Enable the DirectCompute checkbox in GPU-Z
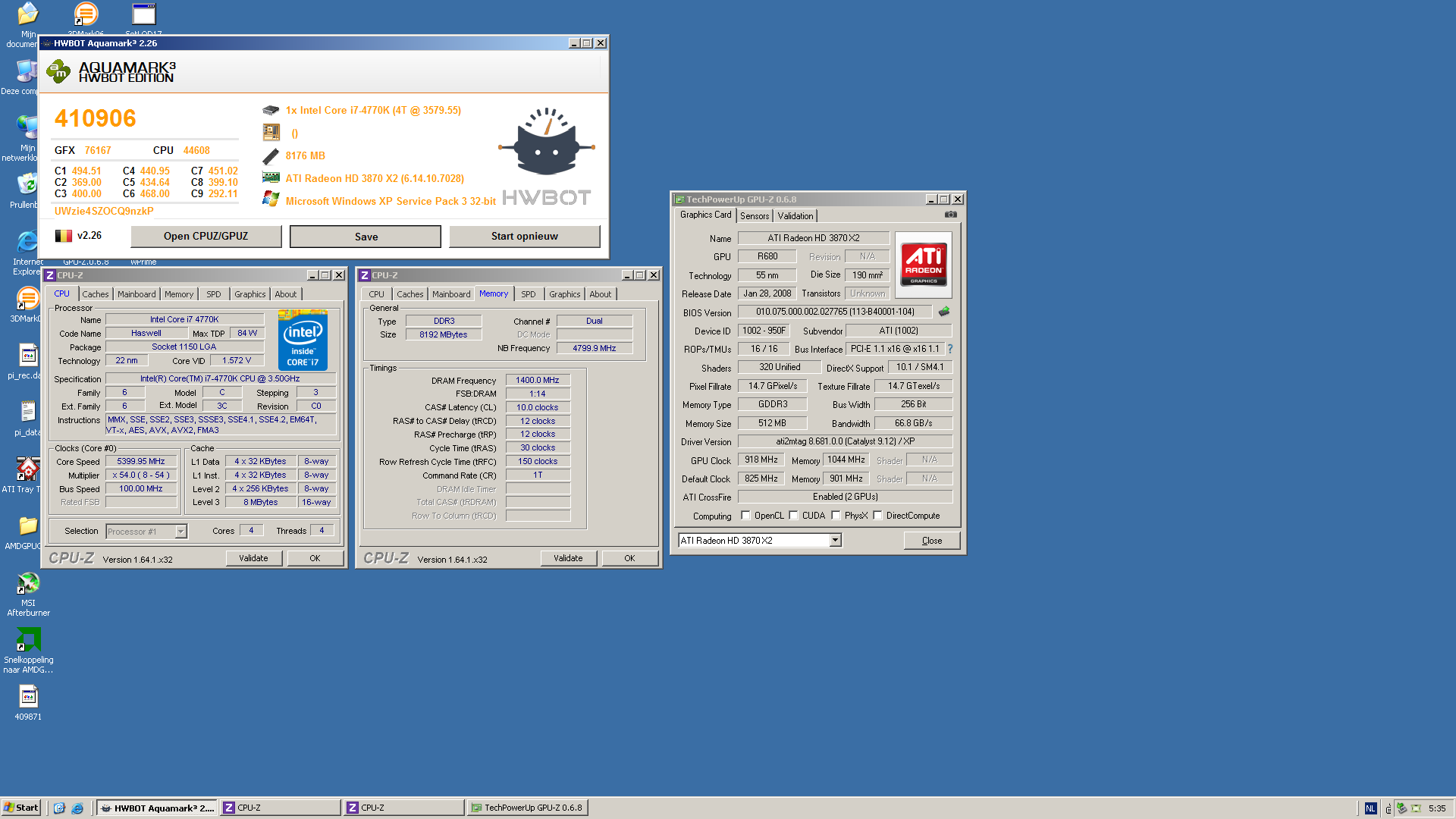The image size is (1456, 819). [x=877, y=516]
